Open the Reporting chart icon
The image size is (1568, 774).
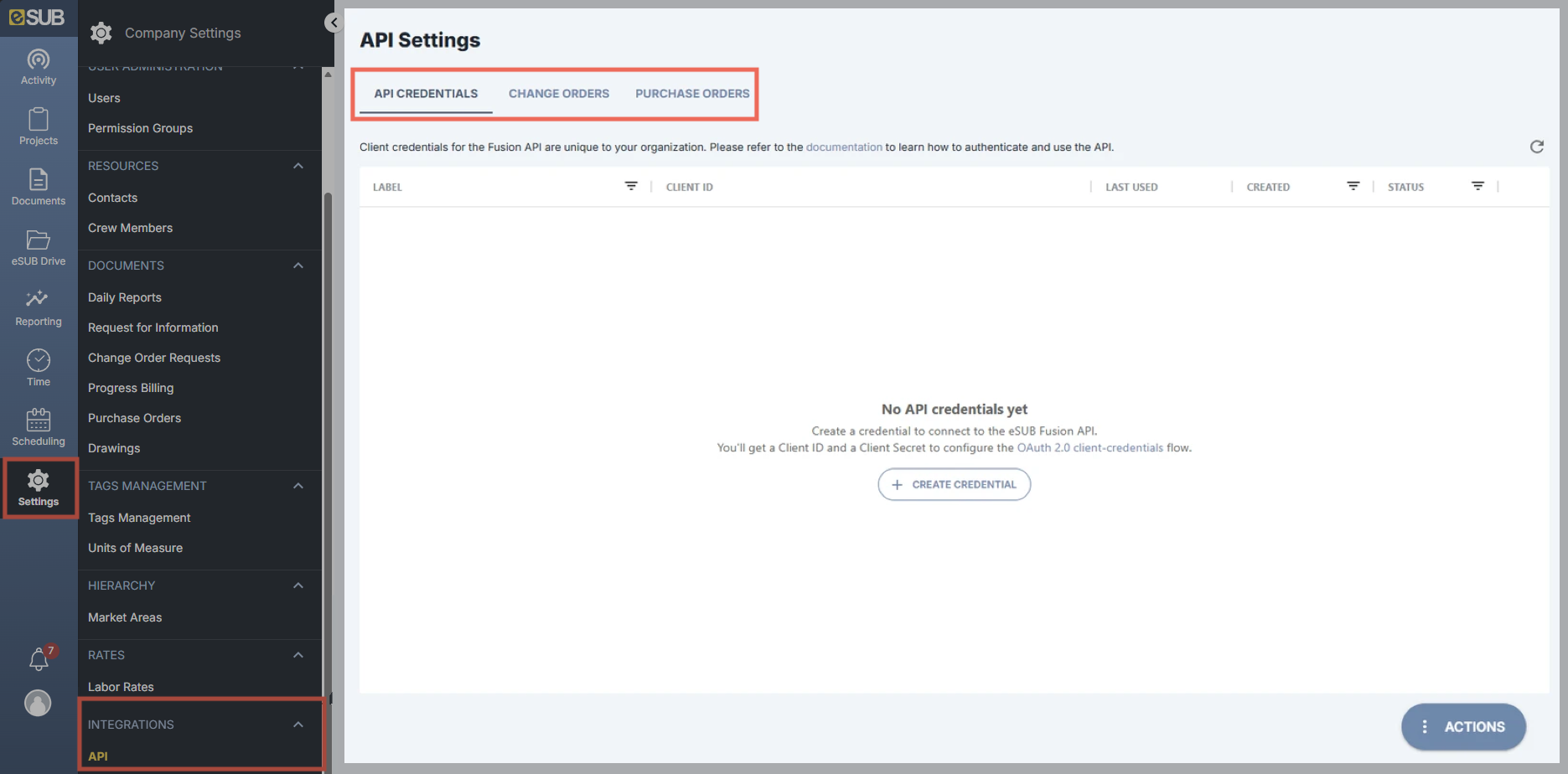coord(38,299)
